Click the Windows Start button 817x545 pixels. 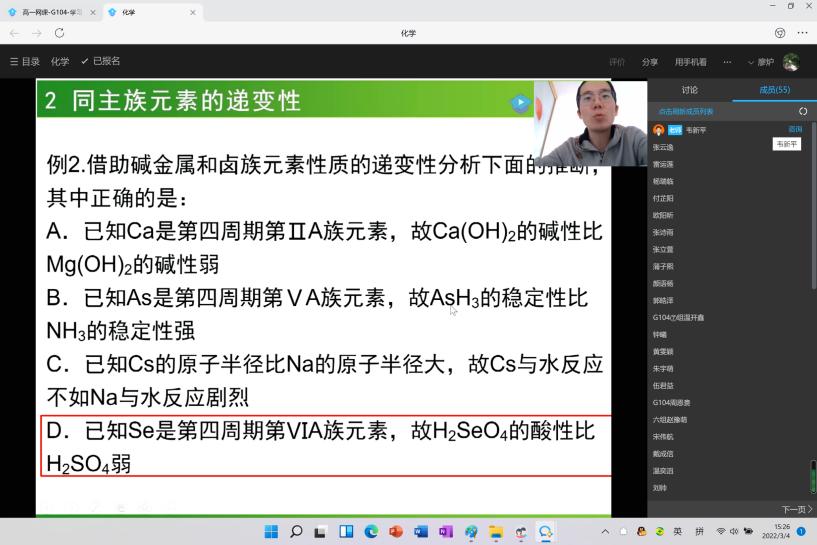(271, 531)
